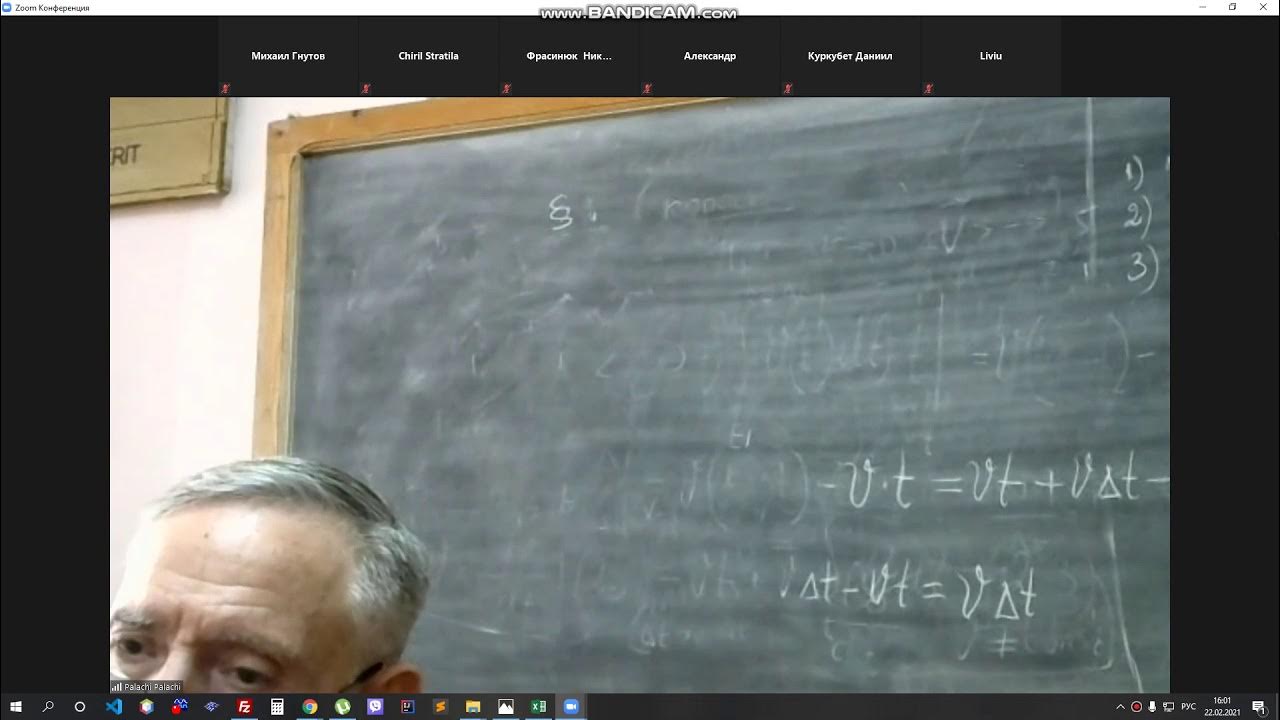The height and width of the screenshot is (720, 1280).
Task: Open Windows search from the taskbar
Action: click(48, 707)
